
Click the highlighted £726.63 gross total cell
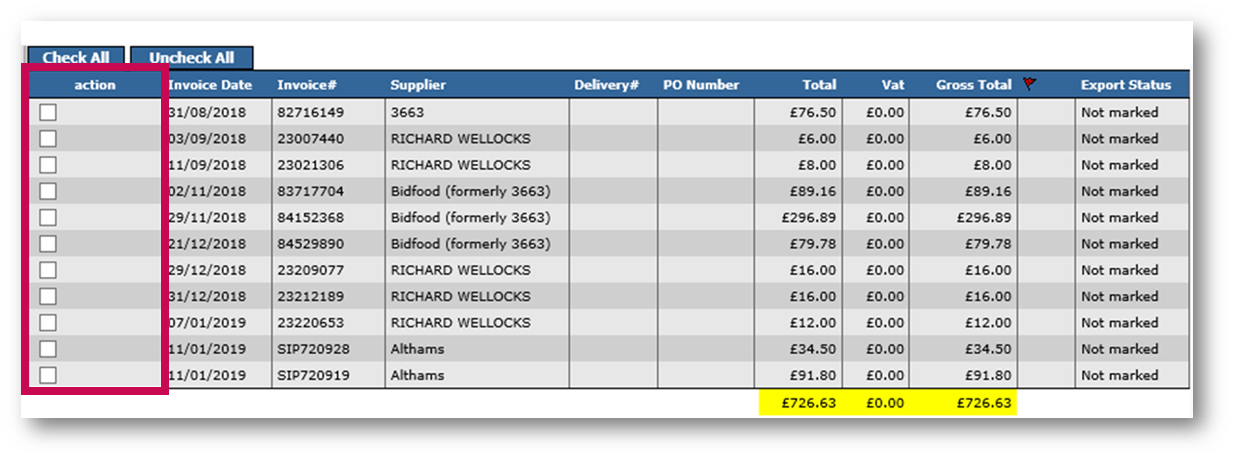click(x=983, y=403)
